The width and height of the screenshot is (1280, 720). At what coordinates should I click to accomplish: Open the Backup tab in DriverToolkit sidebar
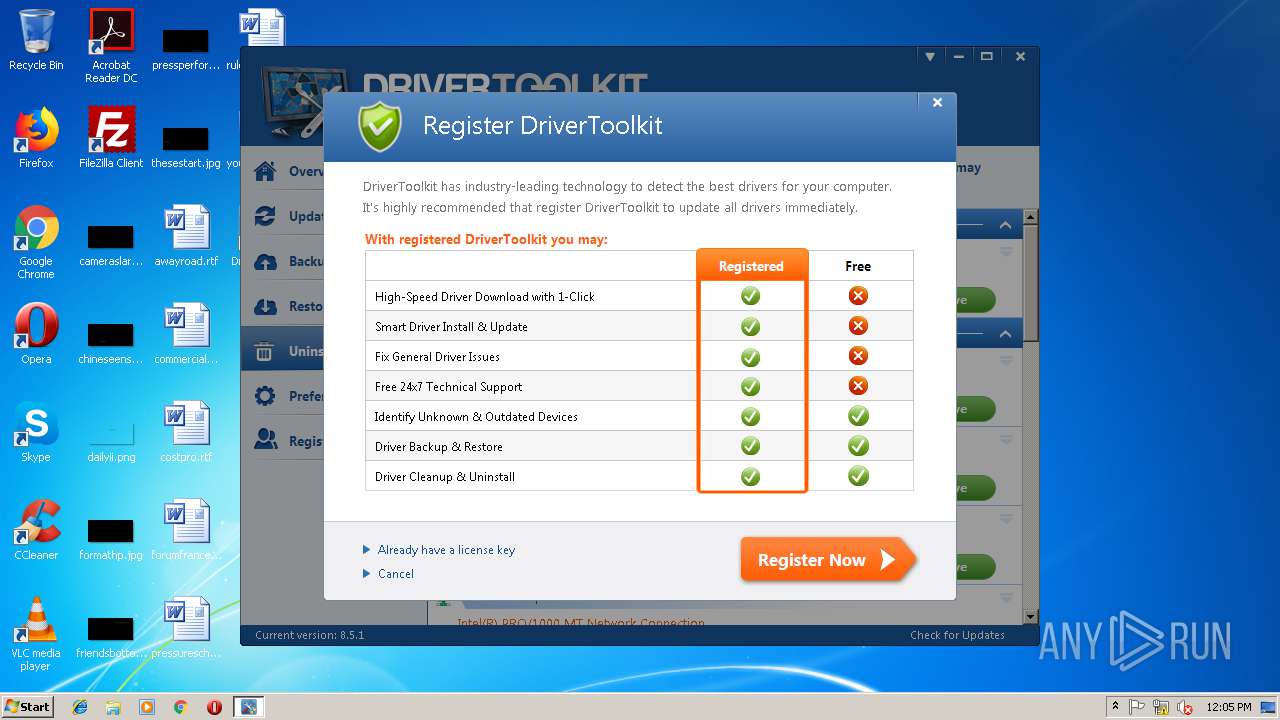click(282, 261)
